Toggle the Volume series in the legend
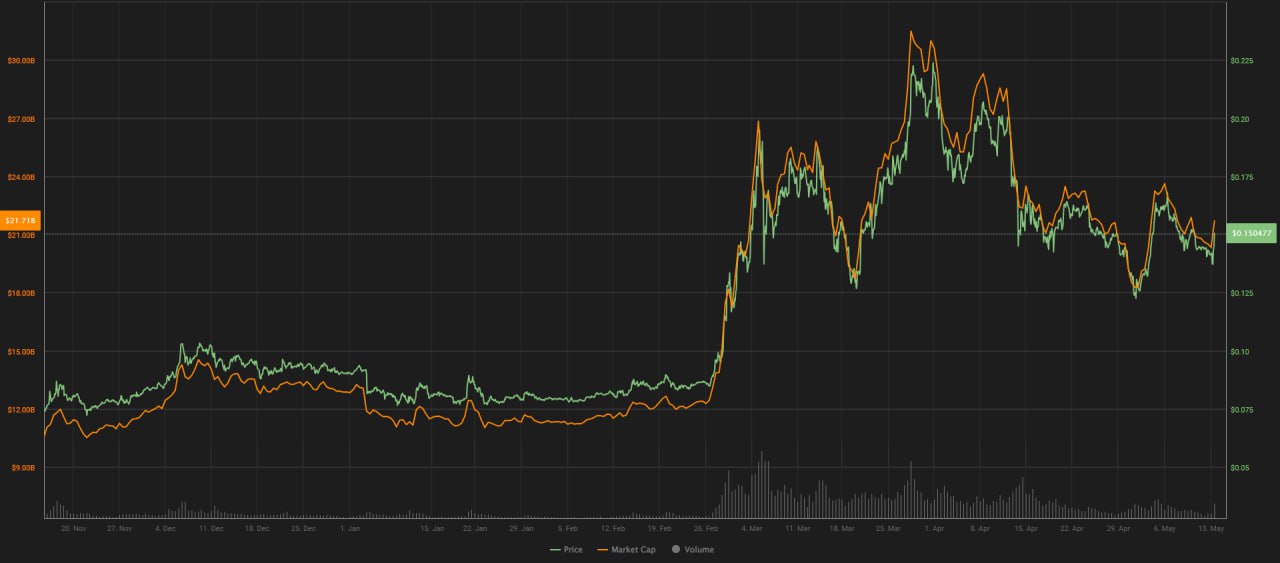This screenshot has width=1280, height=563. (x=692, y=550)
